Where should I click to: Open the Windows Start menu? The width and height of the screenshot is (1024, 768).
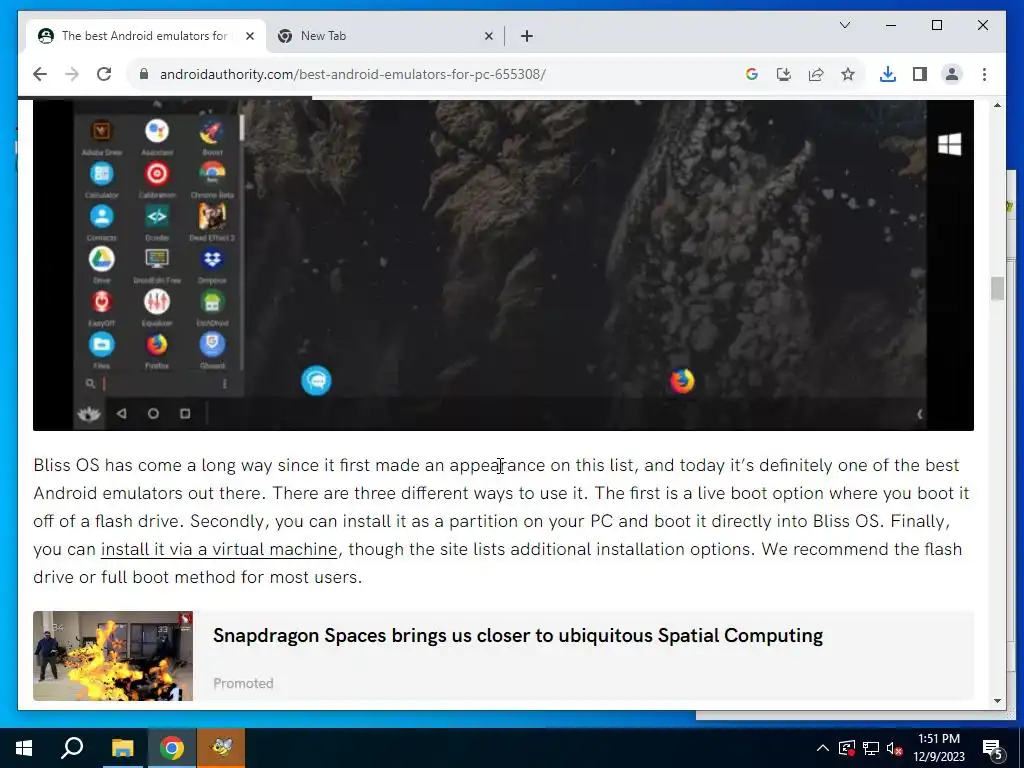coord(24,748)
